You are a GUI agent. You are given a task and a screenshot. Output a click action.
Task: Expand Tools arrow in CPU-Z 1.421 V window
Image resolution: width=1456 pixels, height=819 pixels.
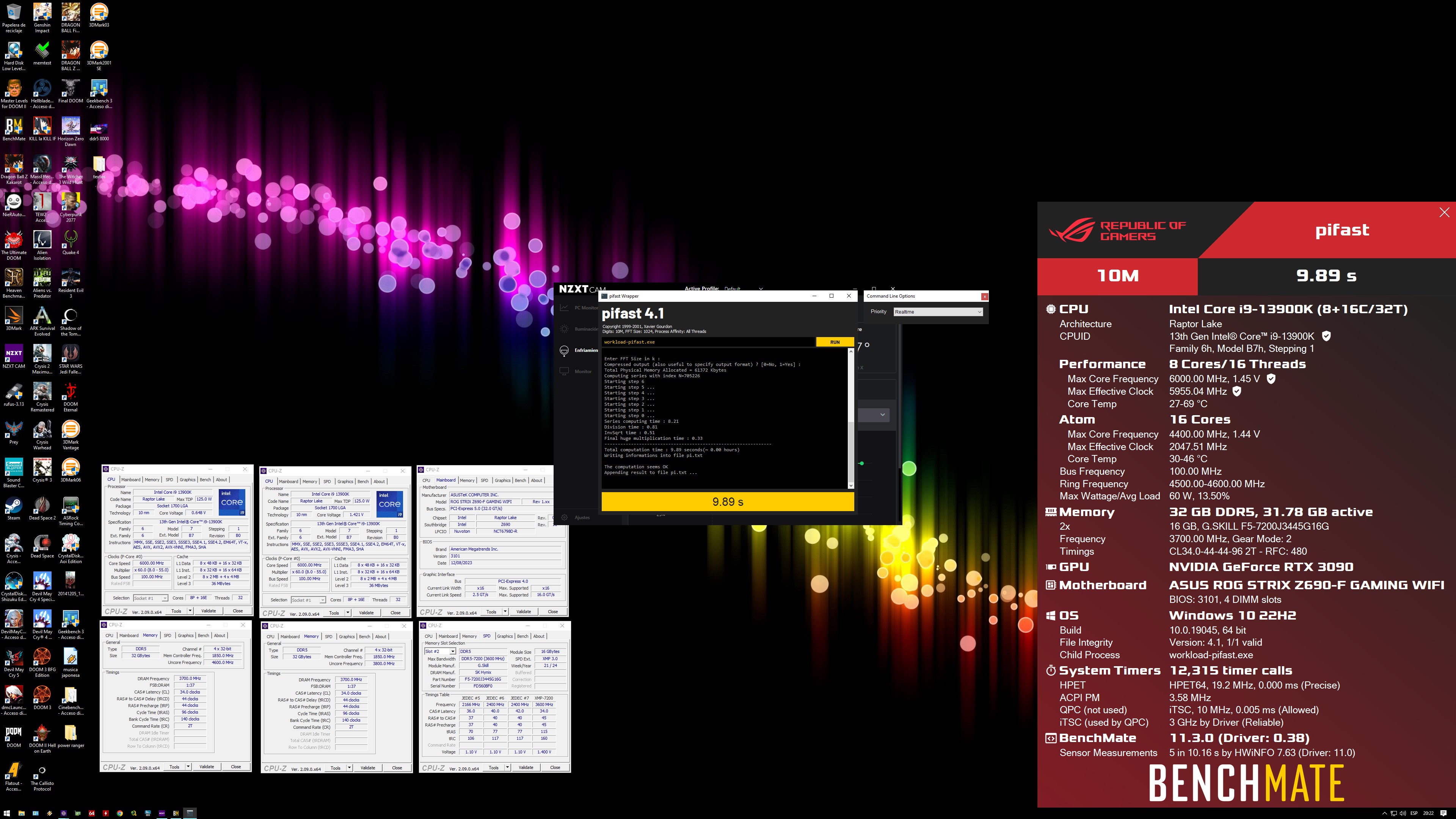click(x=348, y=613)
